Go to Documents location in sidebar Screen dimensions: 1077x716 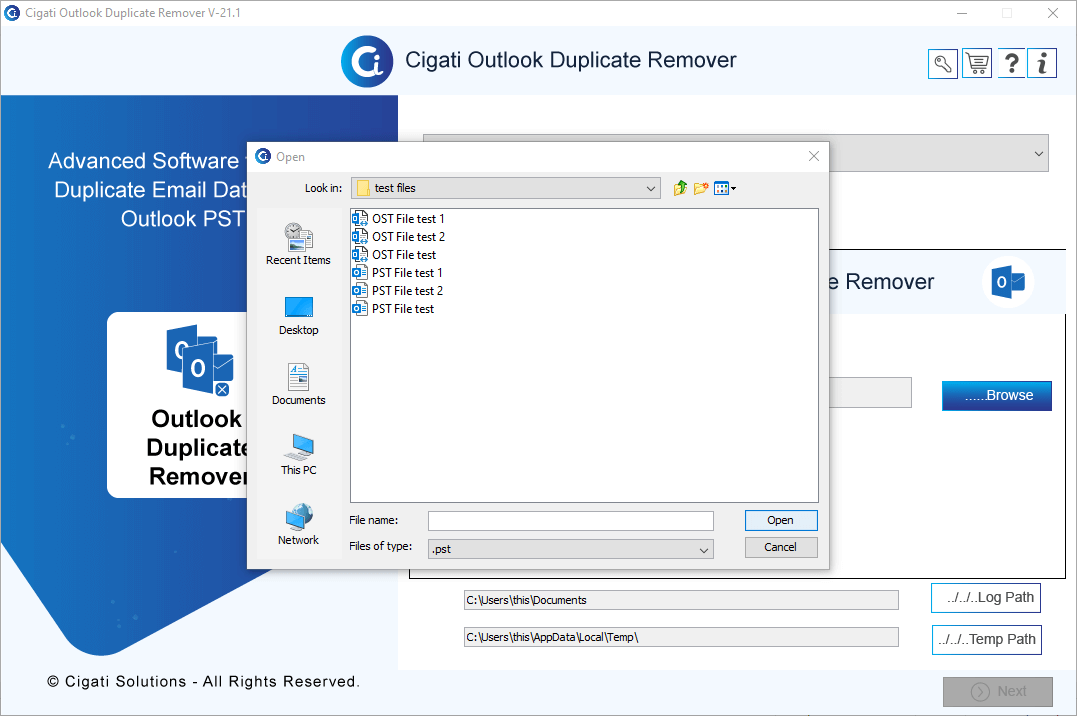(298, 385)
